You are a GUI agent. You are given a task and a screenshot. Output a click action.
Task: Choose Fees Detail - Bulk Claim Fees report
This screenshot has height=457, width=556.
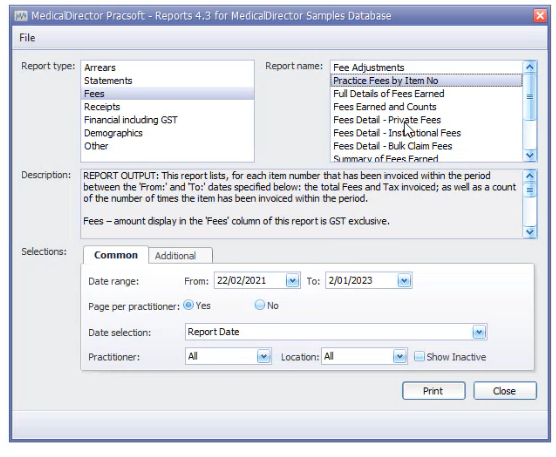click(x=427, y=146)
